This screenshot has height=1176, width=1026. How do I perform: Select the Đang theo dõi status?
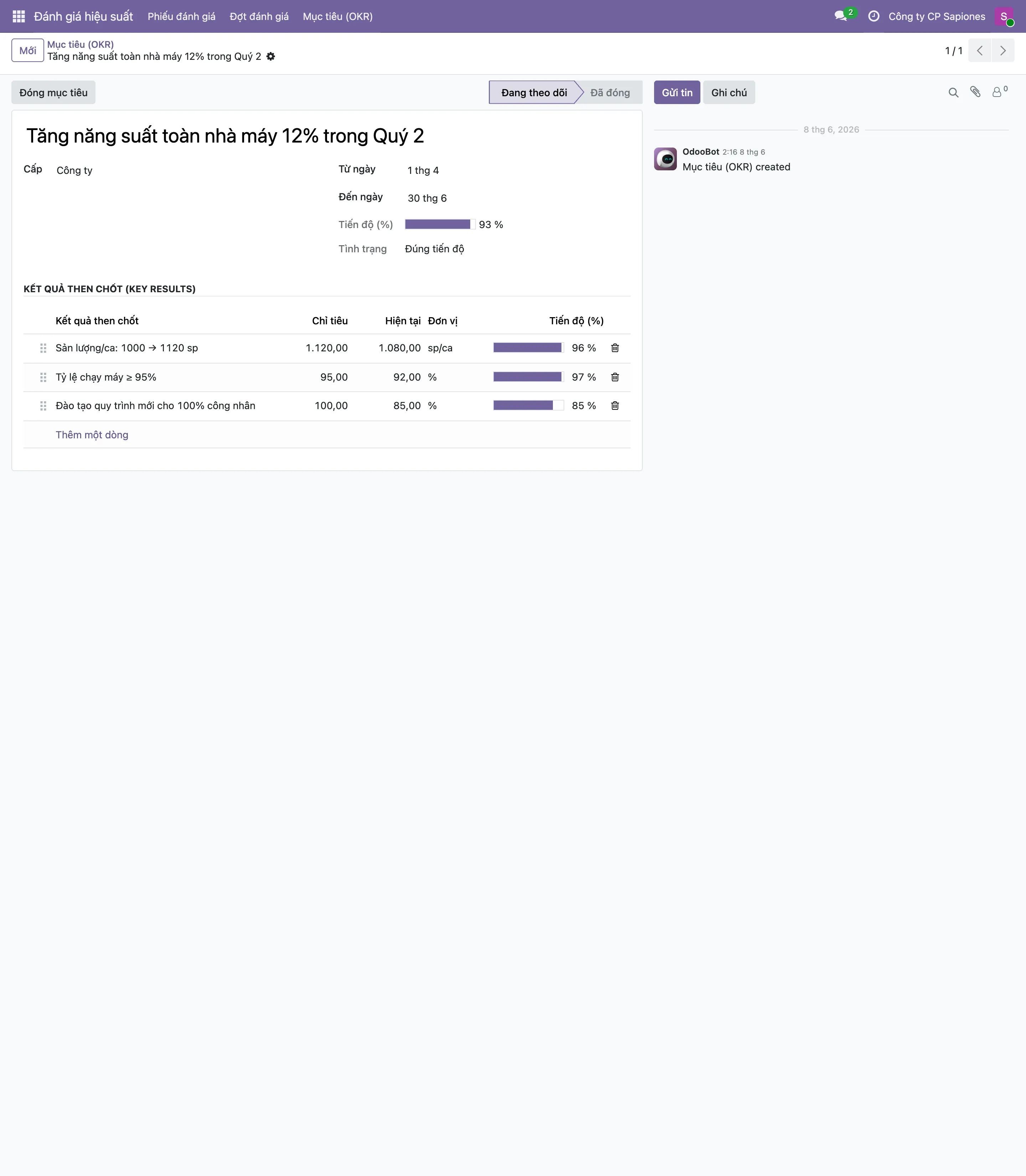[x=534, y=92]
